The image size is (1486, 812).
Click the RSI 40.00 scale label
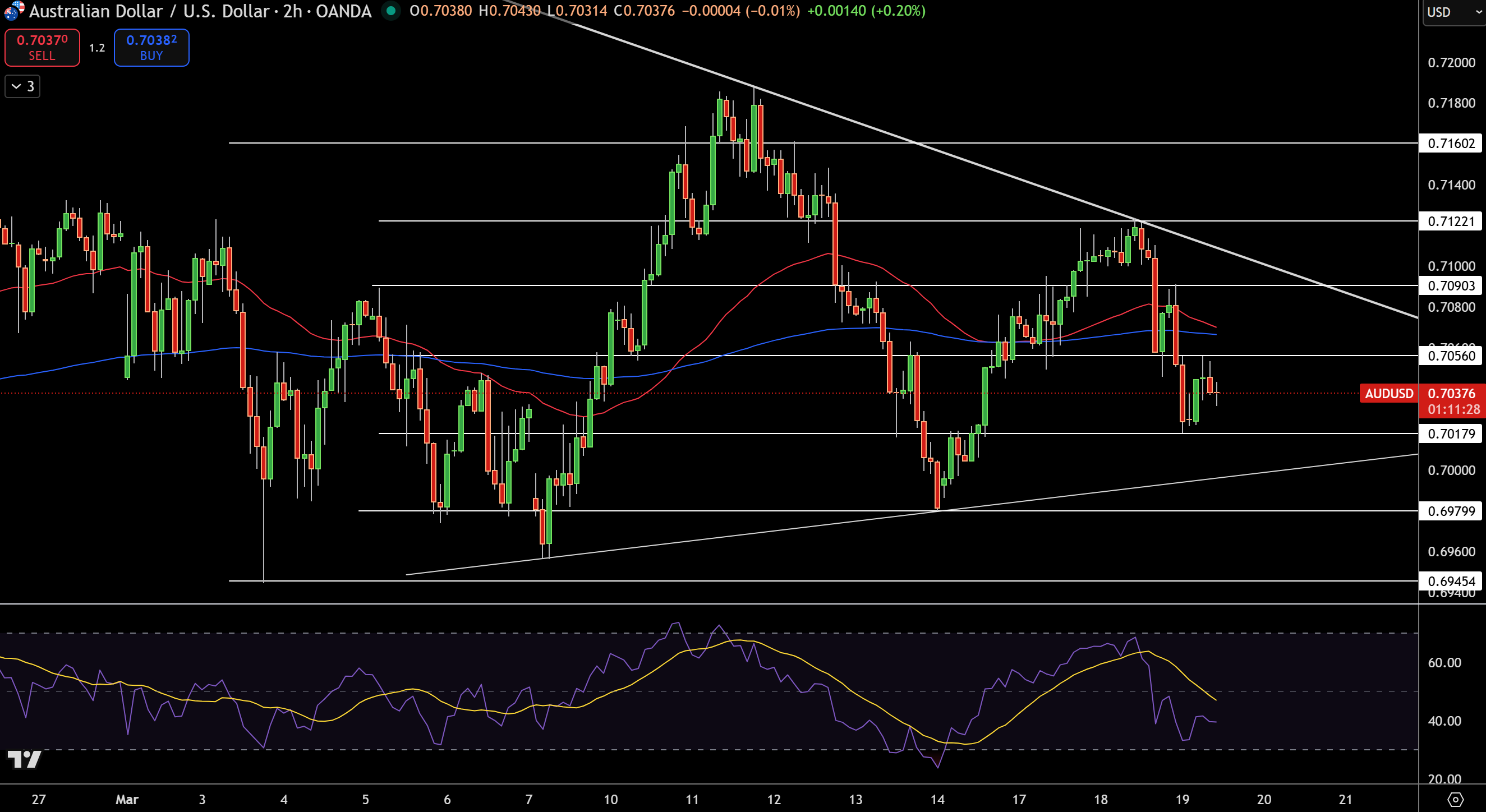pyautogui.click(x=1444, y=721)
